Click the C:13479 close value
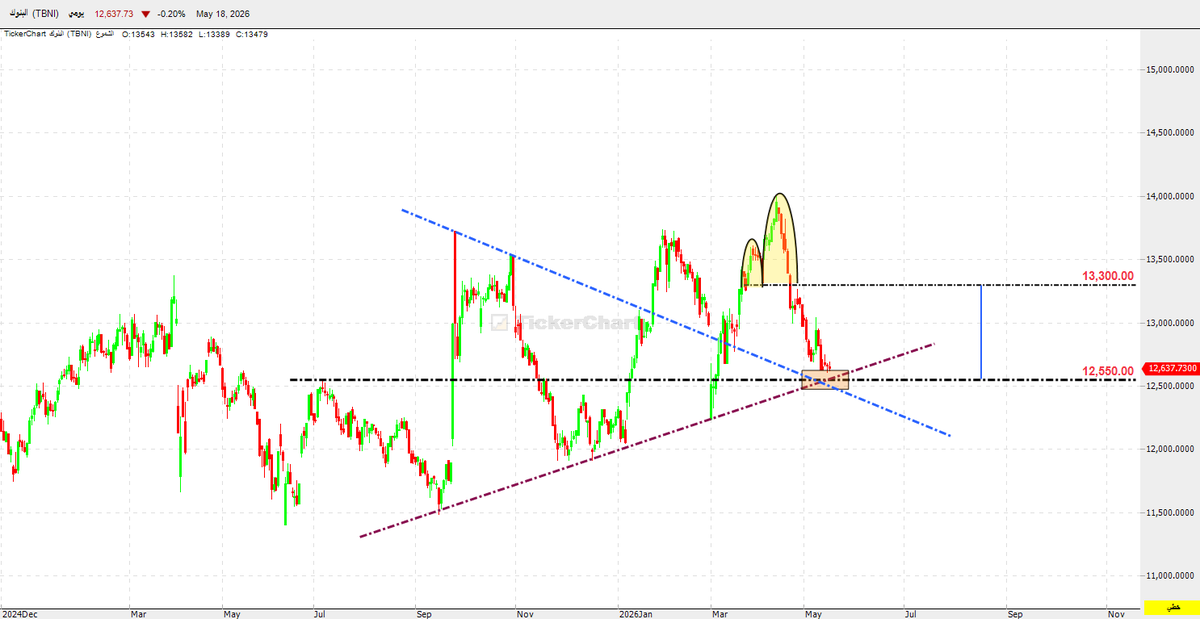 pos(252,34)
